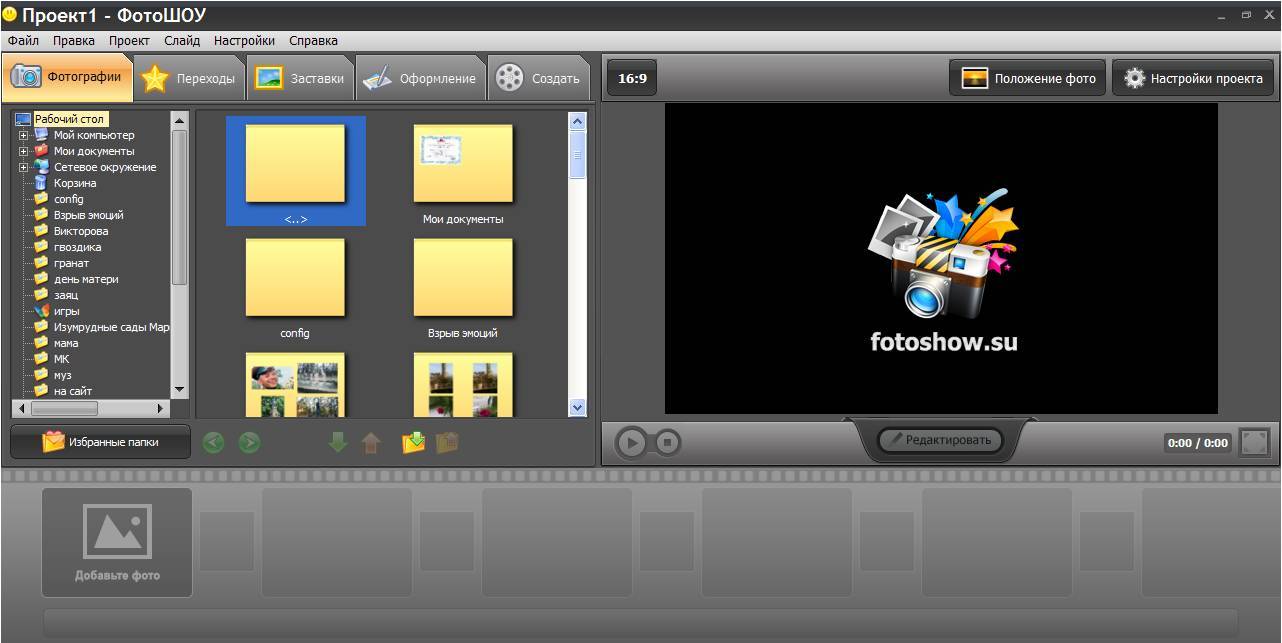Open the Переходы tab

click(x=190, y=78)
